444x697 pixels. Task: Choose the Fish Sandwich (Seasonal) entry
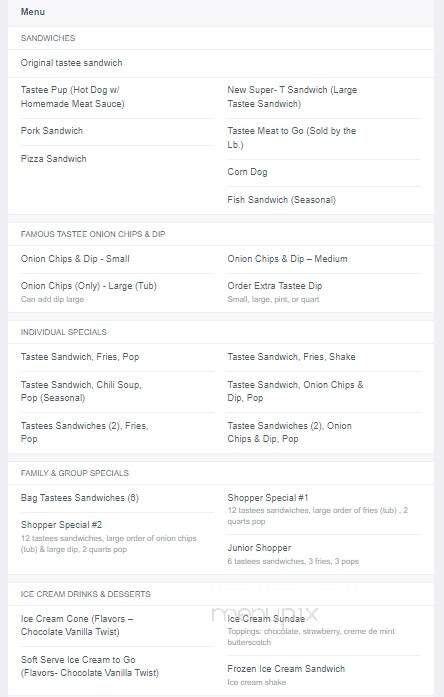coord(281,200)
